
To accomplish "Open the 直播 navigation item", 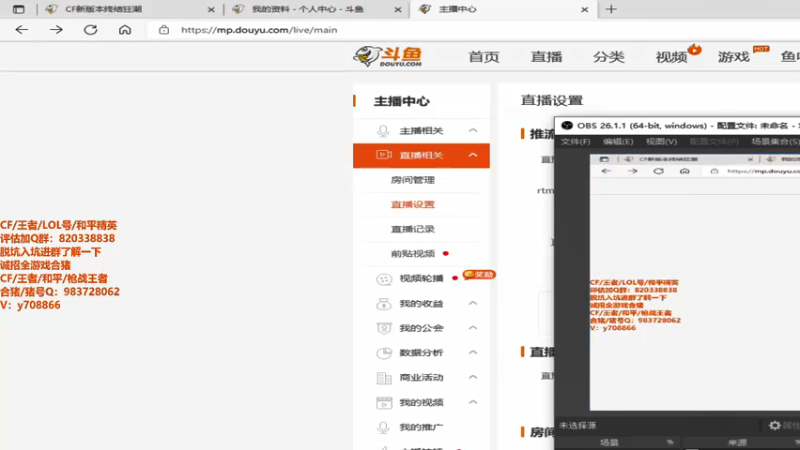I will click(x=546, y=57).
